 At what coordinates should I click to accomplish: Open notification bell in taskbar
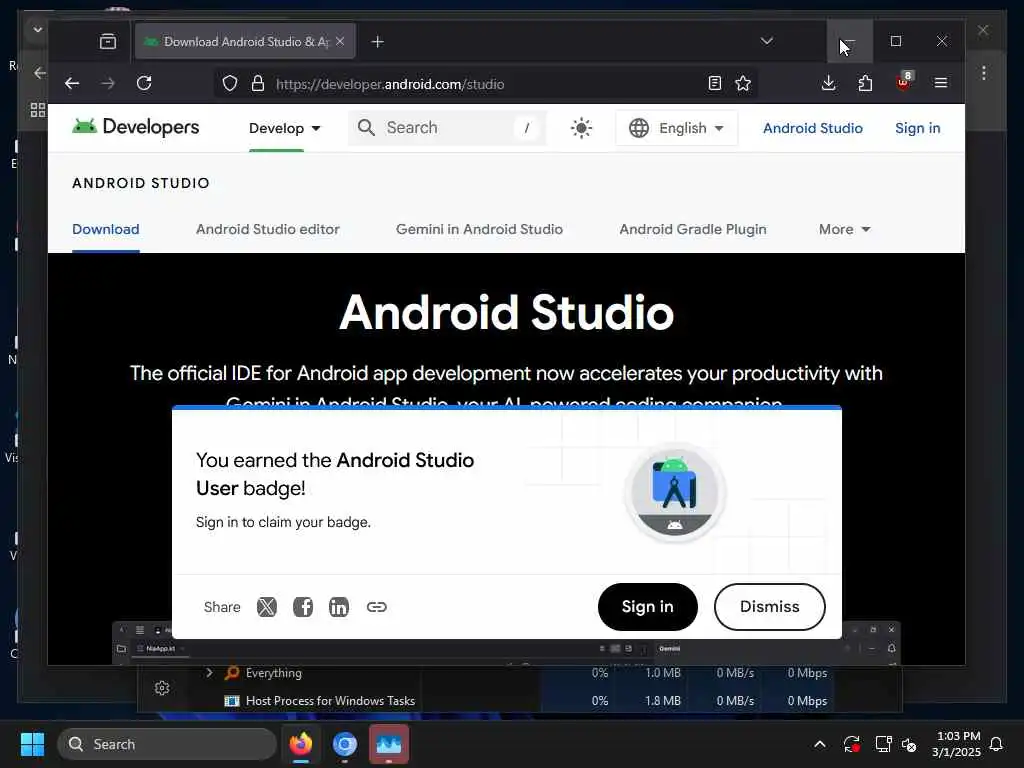pyautogui.click(x=997, y=744)
